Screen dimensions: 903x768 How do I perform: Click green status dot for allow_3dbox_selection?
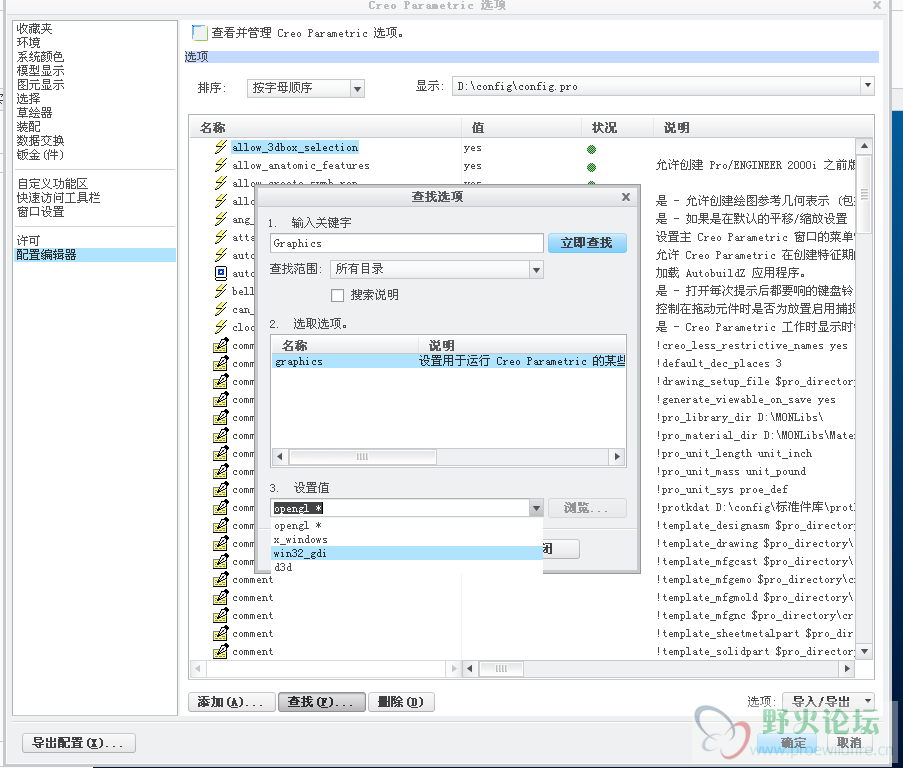[x=591, y=150]
